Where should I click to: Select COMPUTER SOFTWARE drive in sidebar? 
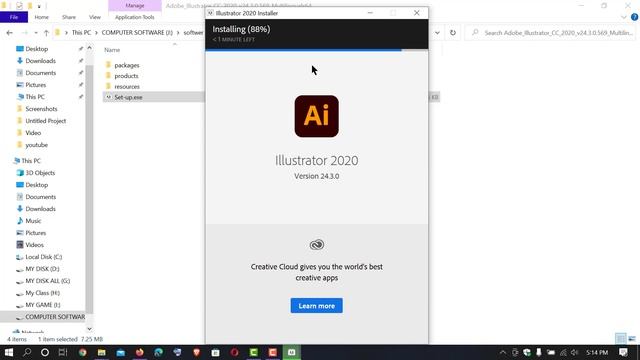coord(55,317)
